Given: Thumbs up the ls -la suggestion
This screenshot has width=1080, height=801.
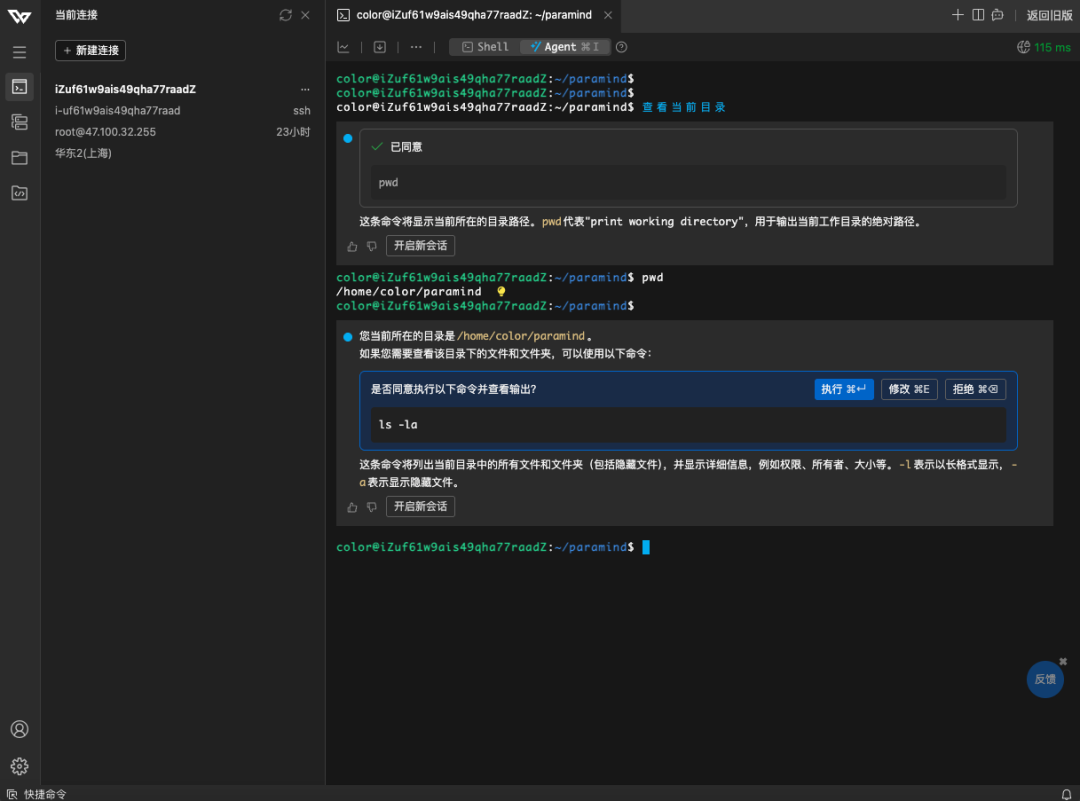Looking at the screenshot, I should click(x=352, y=507).
